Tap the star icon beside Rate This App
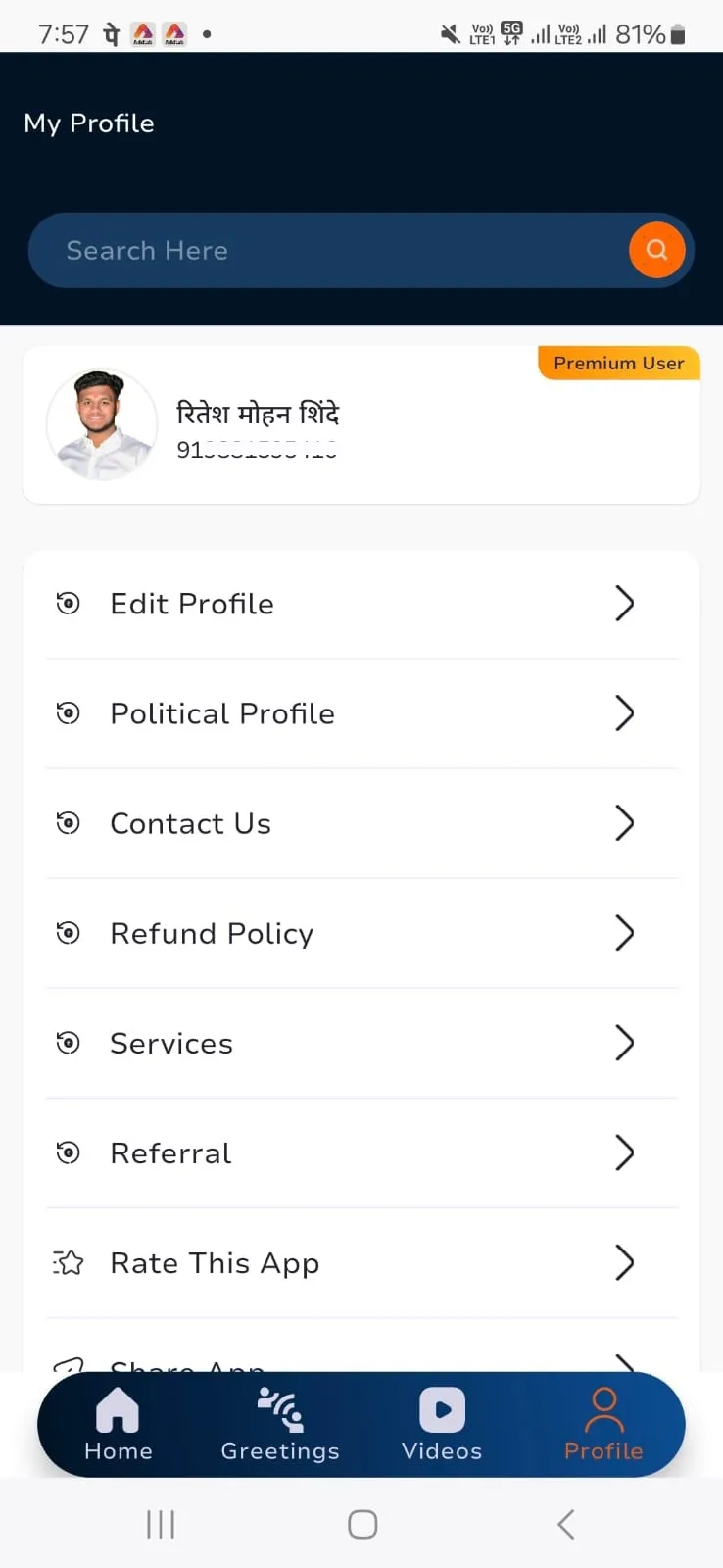 click(x=68, y=1262)
